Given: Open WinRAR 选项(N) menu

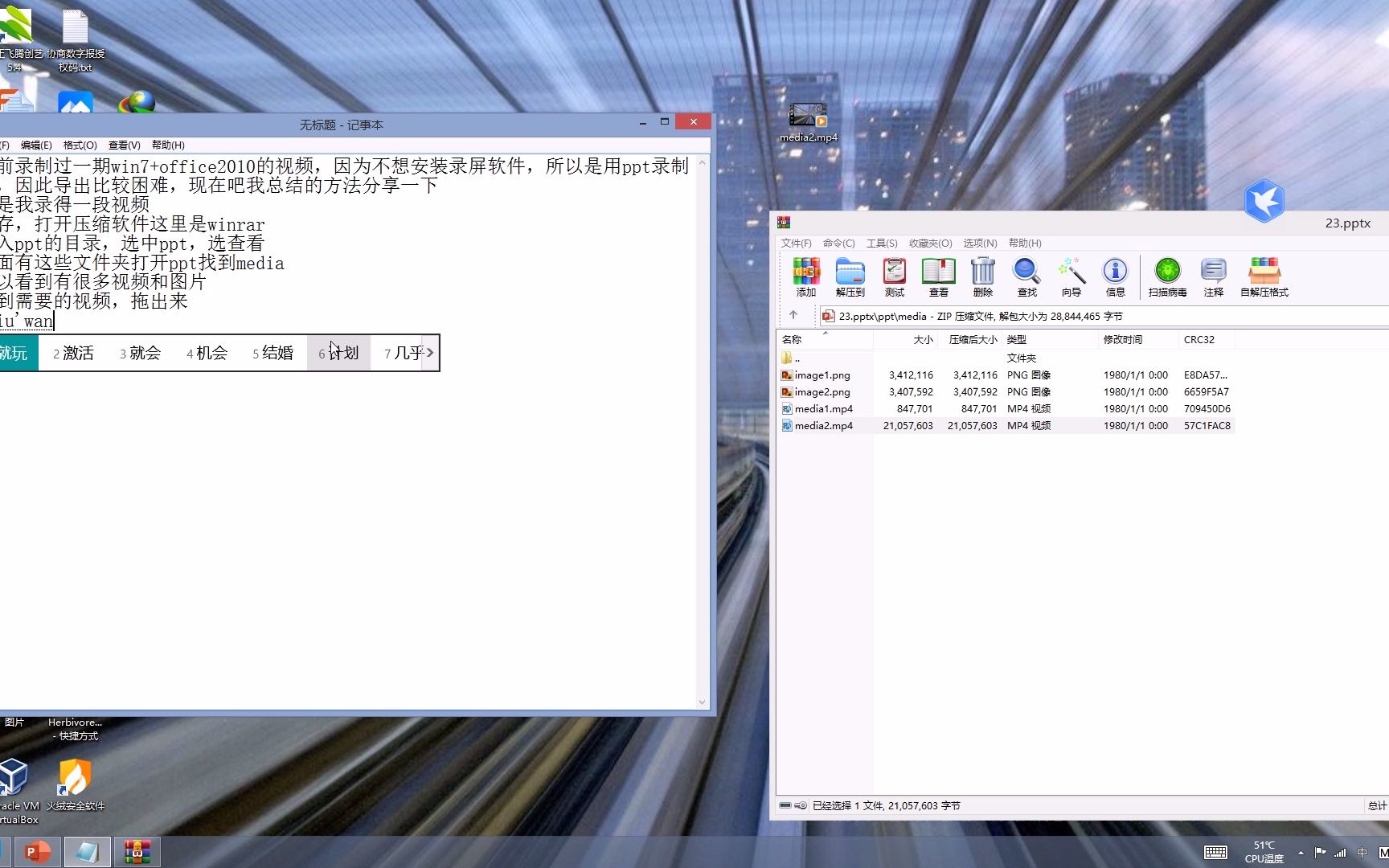Looking at the screenshot, I should click(980, 243).
